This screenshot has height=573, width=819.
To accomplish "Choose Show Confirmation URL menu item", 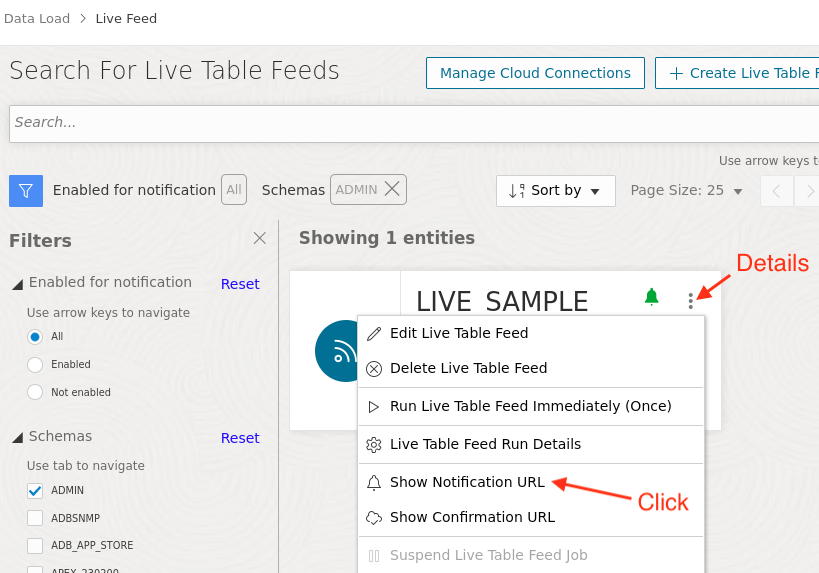I will click(531, 517).
